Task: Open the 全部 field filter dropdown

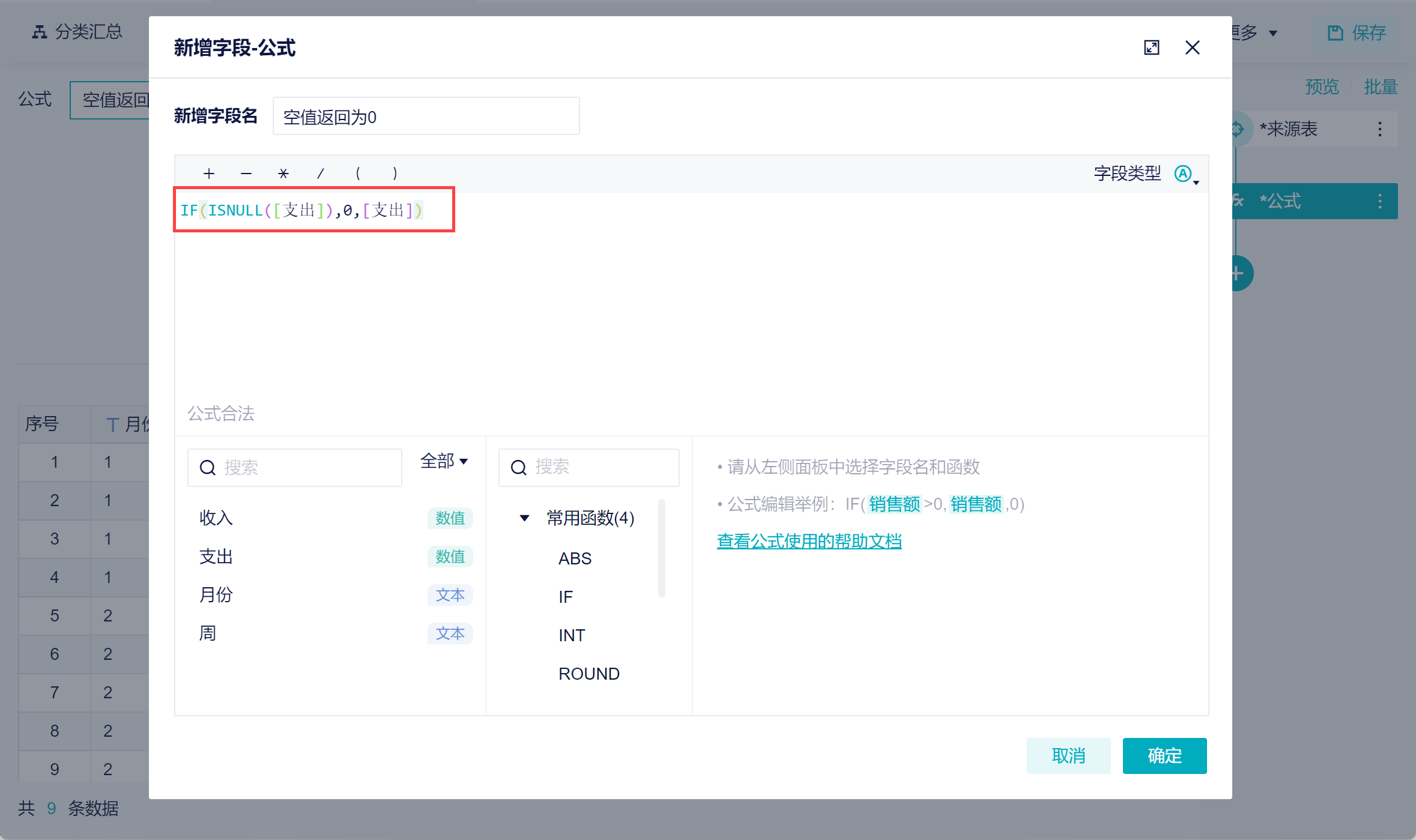Action: (x=444, y=461)
